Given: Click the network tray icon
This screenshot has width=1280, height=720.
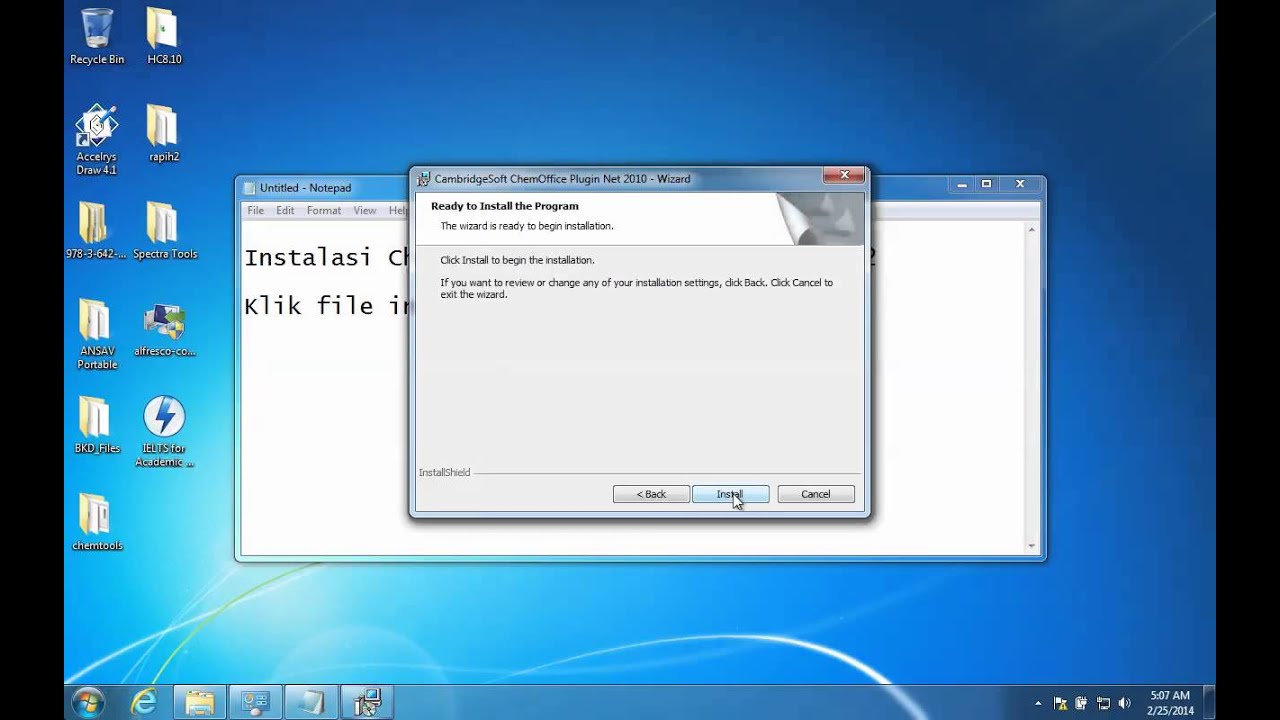Looking at the screenshot, I should [1104, 703].
